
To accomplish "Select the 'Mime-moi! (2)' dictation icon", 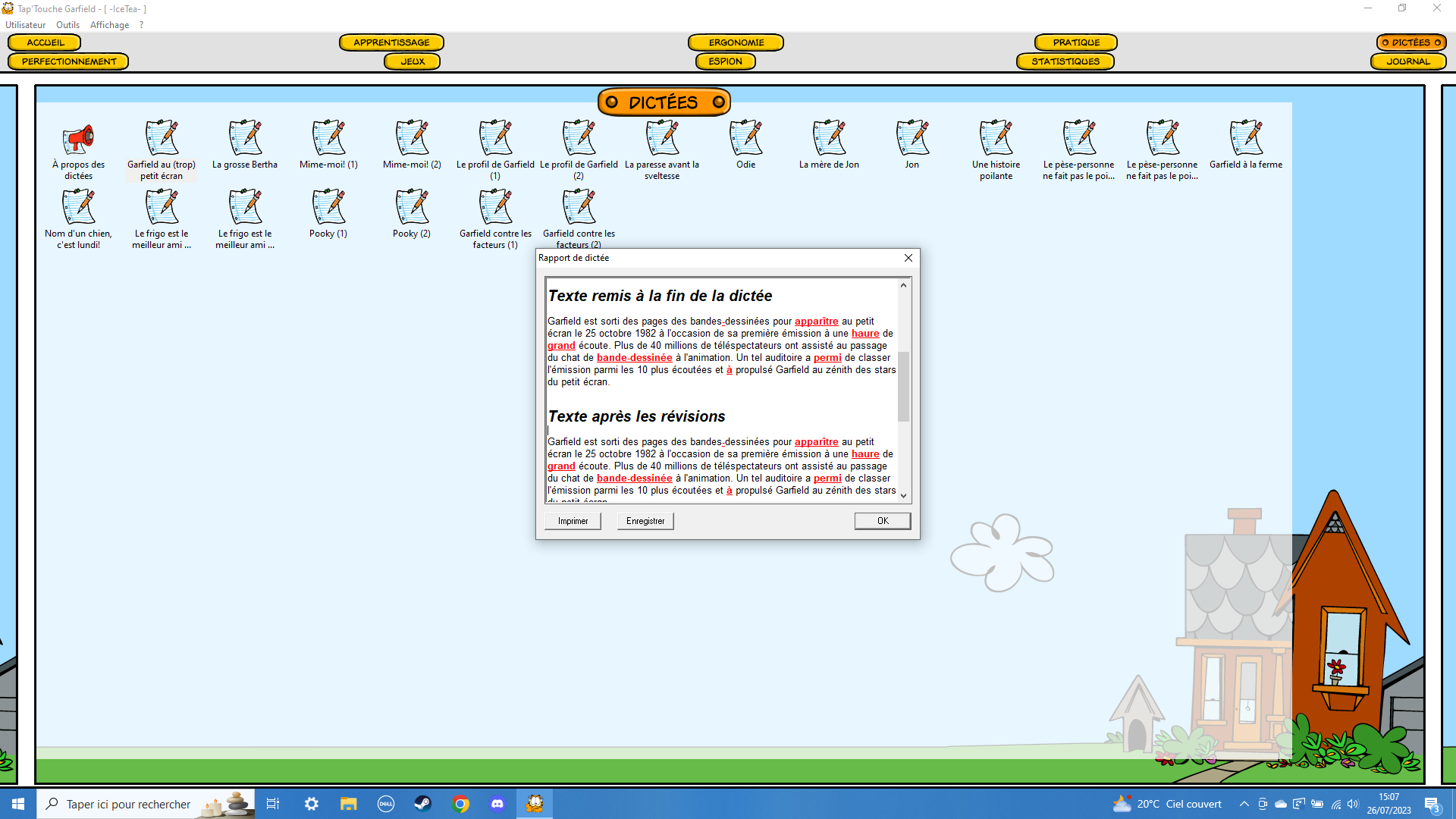I will 412,146.
